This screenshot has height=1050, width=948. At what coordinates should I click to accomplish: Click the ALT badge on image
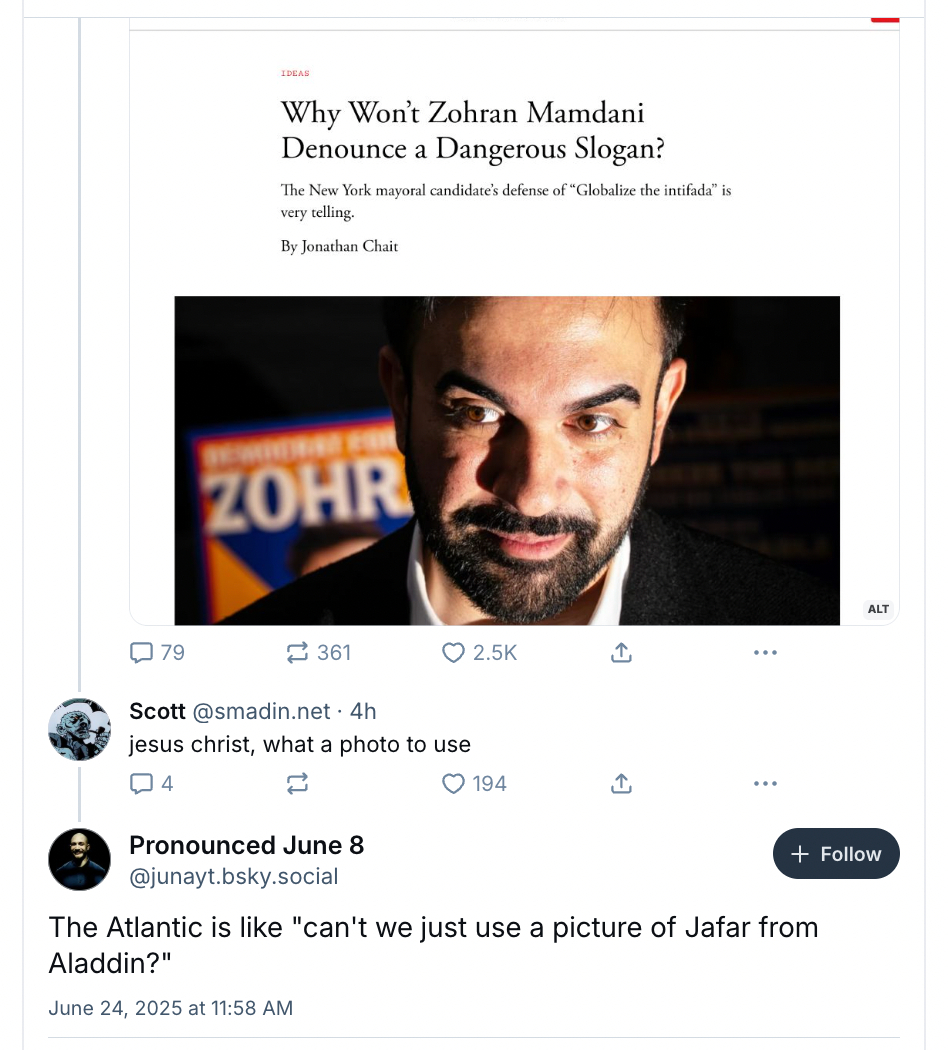(878, 609)
